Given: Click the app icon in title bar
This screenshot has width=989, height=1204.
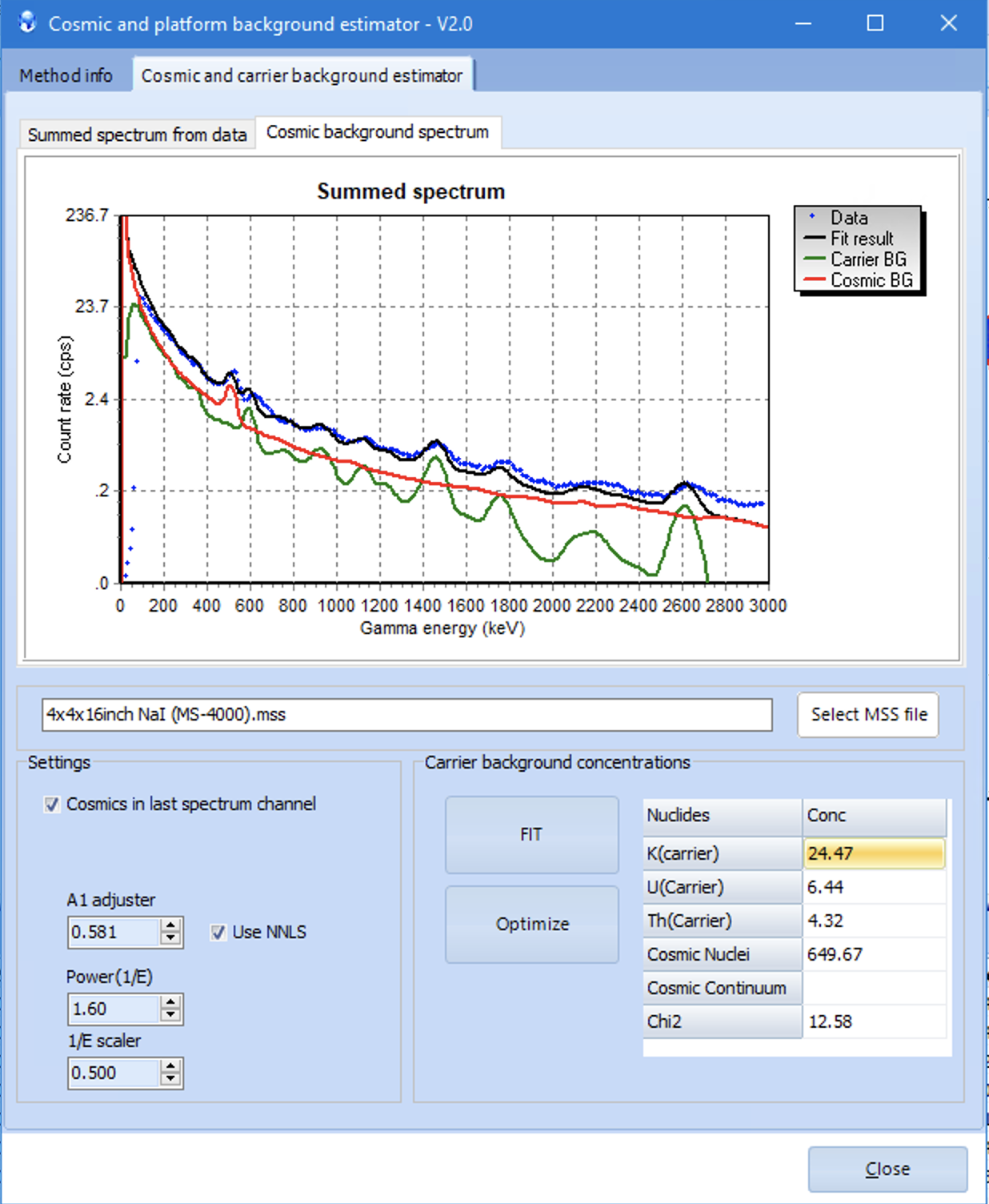Looking at the screenshot, I should coord(27,22).
